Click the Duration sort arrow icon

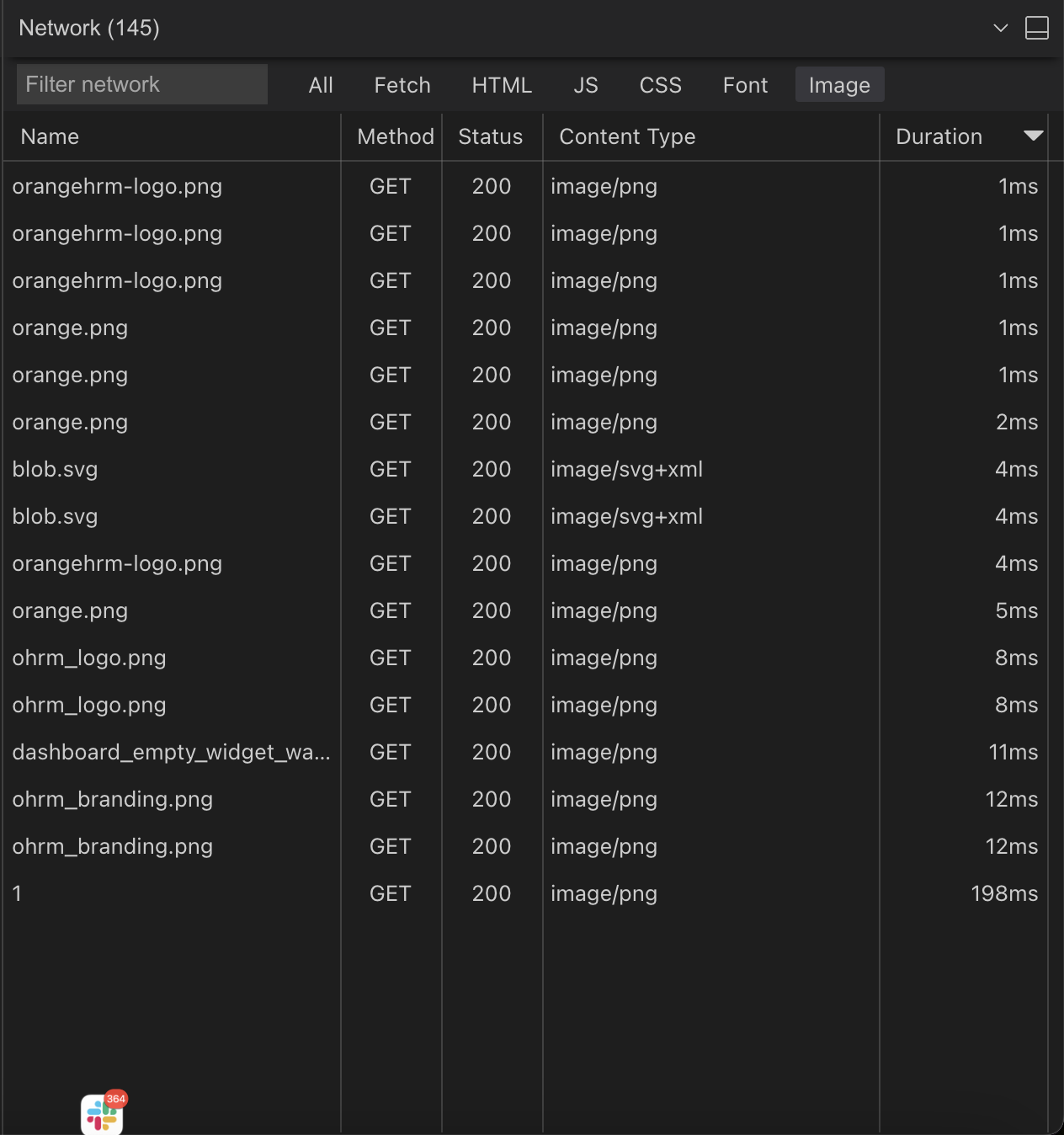1033,136
